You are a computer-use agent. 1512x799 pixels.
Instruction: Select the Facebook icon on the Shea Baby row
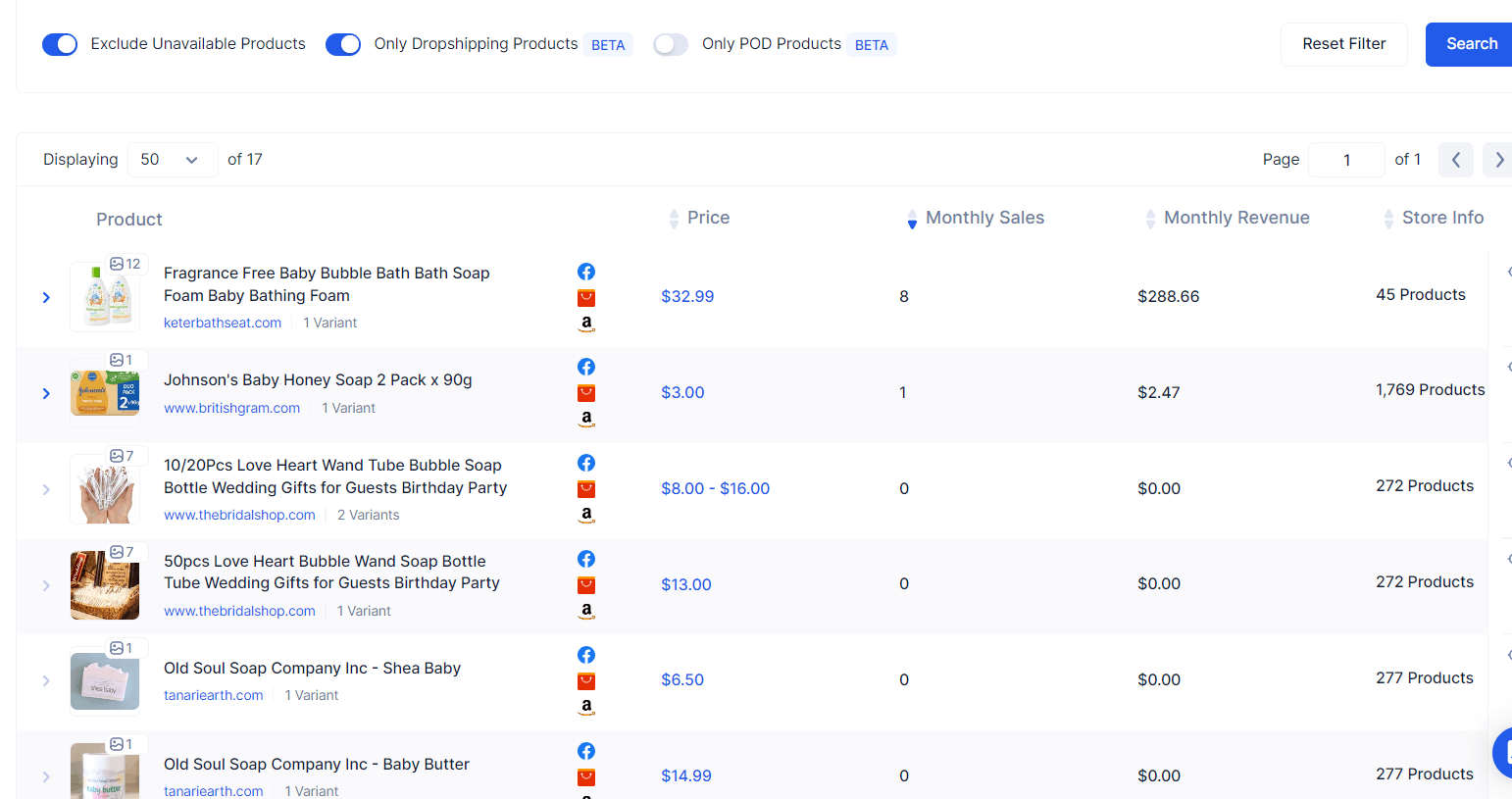585,654
